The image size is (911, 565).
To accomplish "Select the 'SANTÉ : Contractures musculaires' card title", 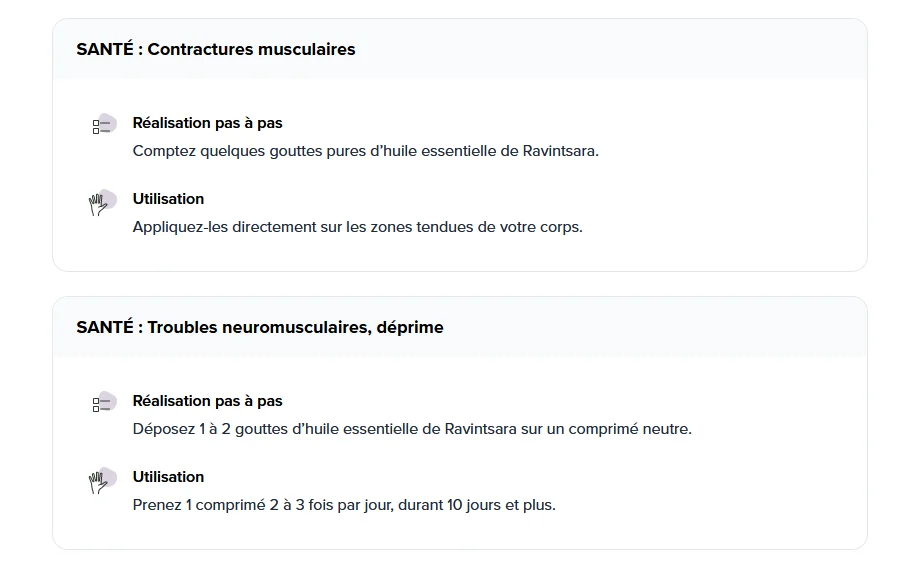I will pos(216,49).
